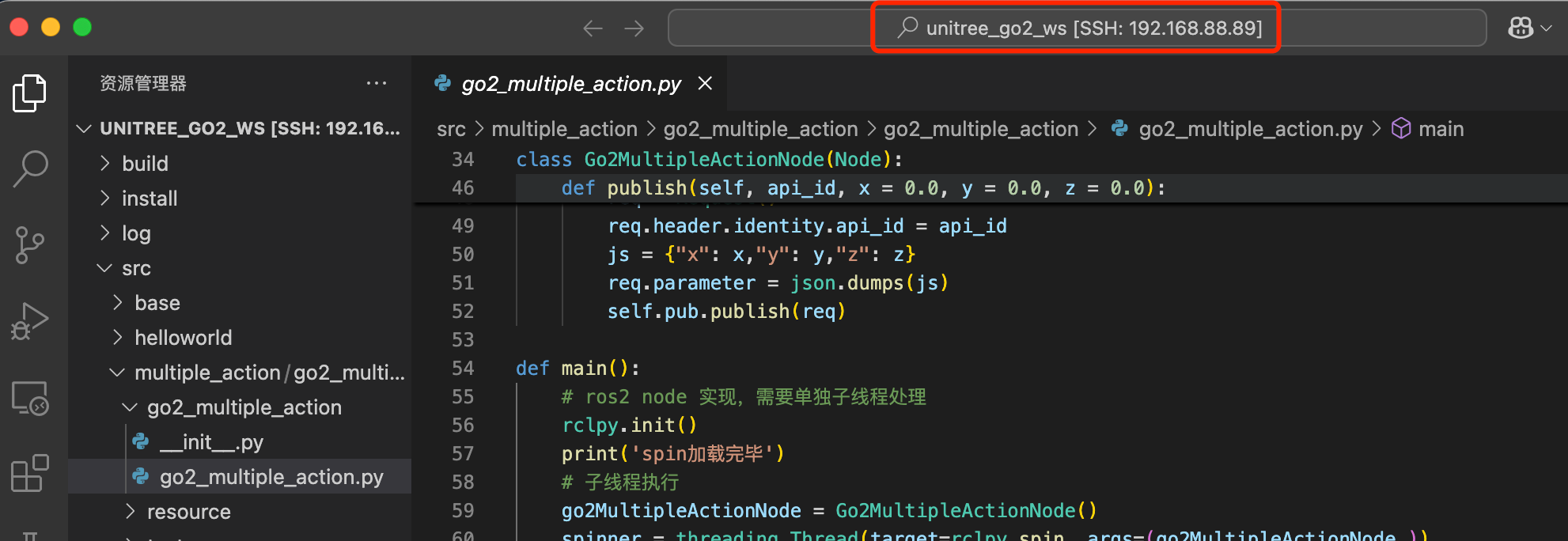This screenshot has height=541, width=1568.
Task: Click src in the breadcrumb path
Action: pos(451,129)
